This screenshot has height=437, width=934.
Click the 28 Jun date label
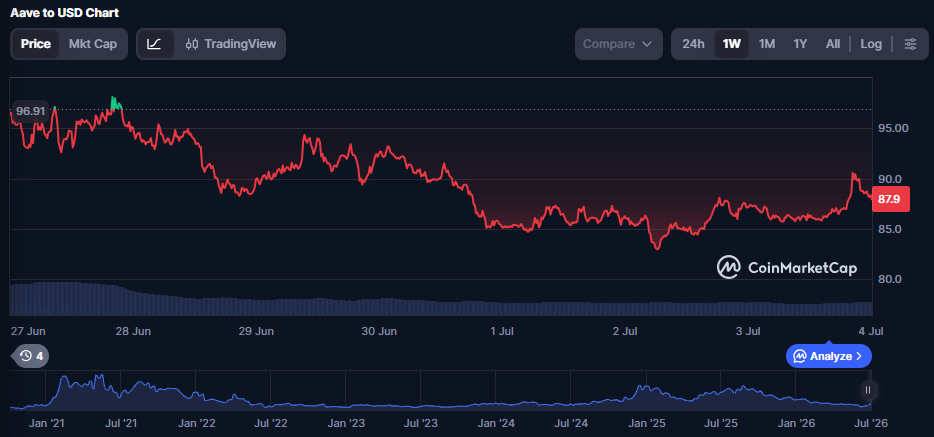[x=133, y=331]
